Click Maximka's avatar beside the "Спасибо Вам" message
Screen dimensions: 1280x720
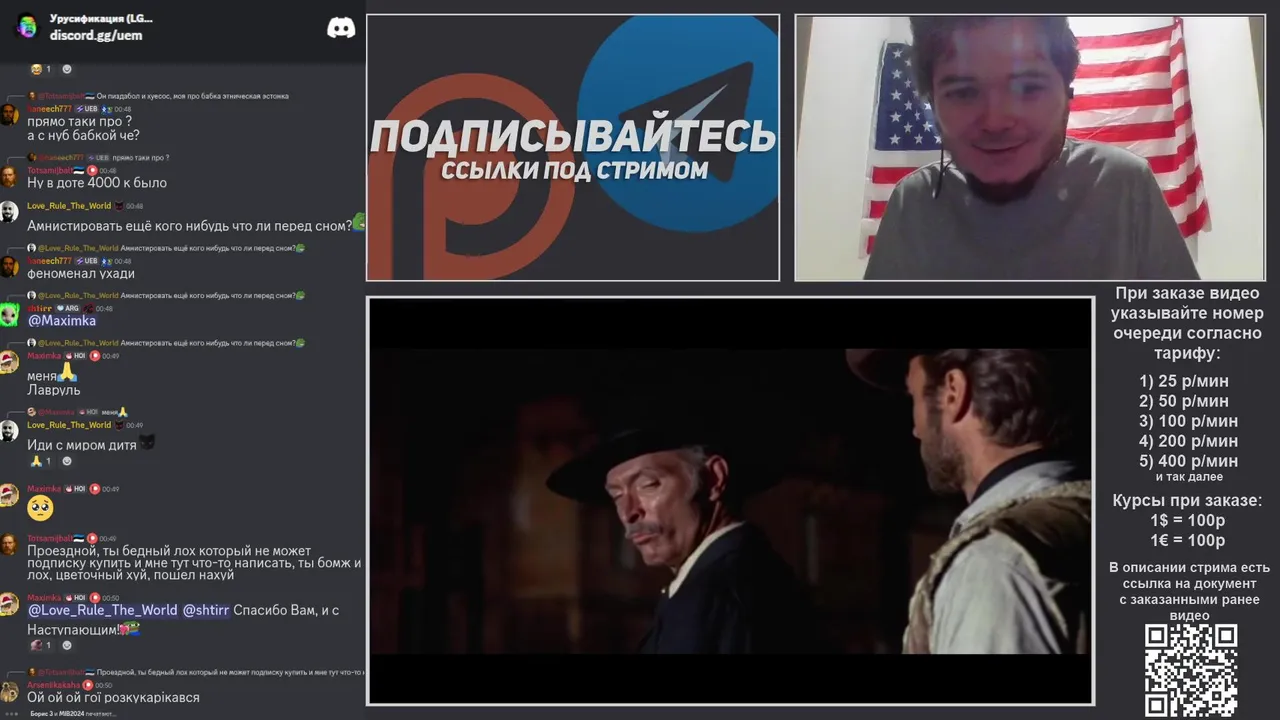9,604
